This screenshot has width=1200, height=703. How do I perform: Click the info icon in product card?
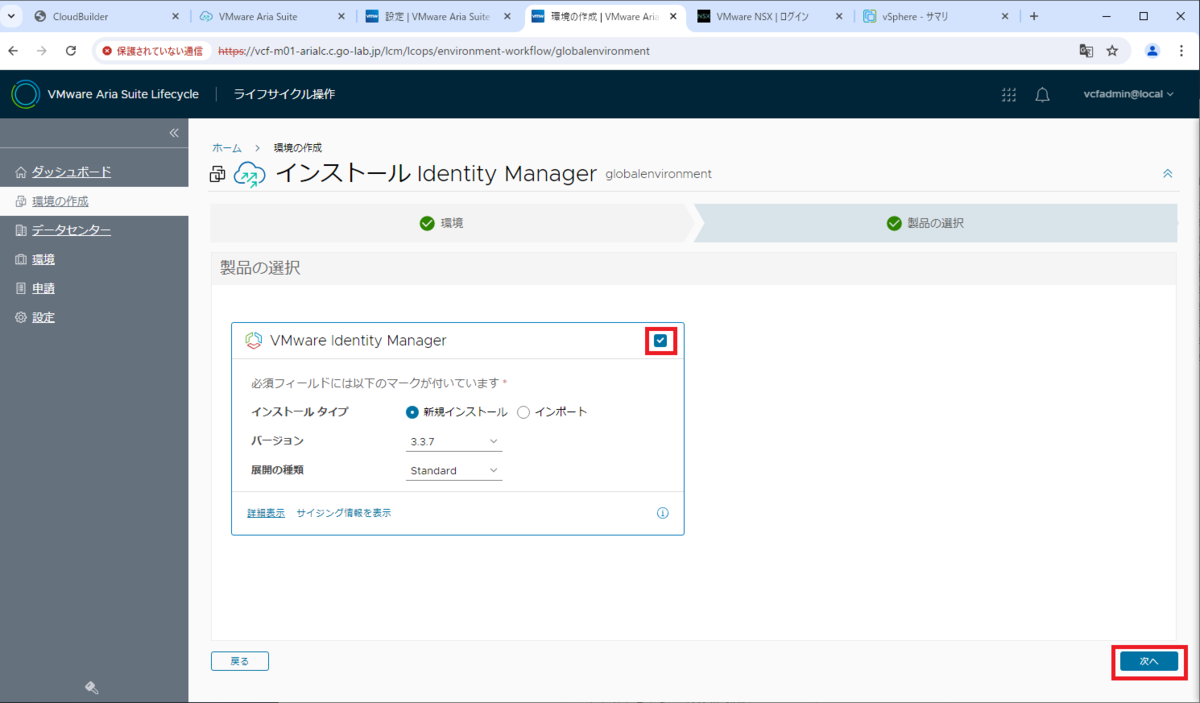click(x=662, y=513)
